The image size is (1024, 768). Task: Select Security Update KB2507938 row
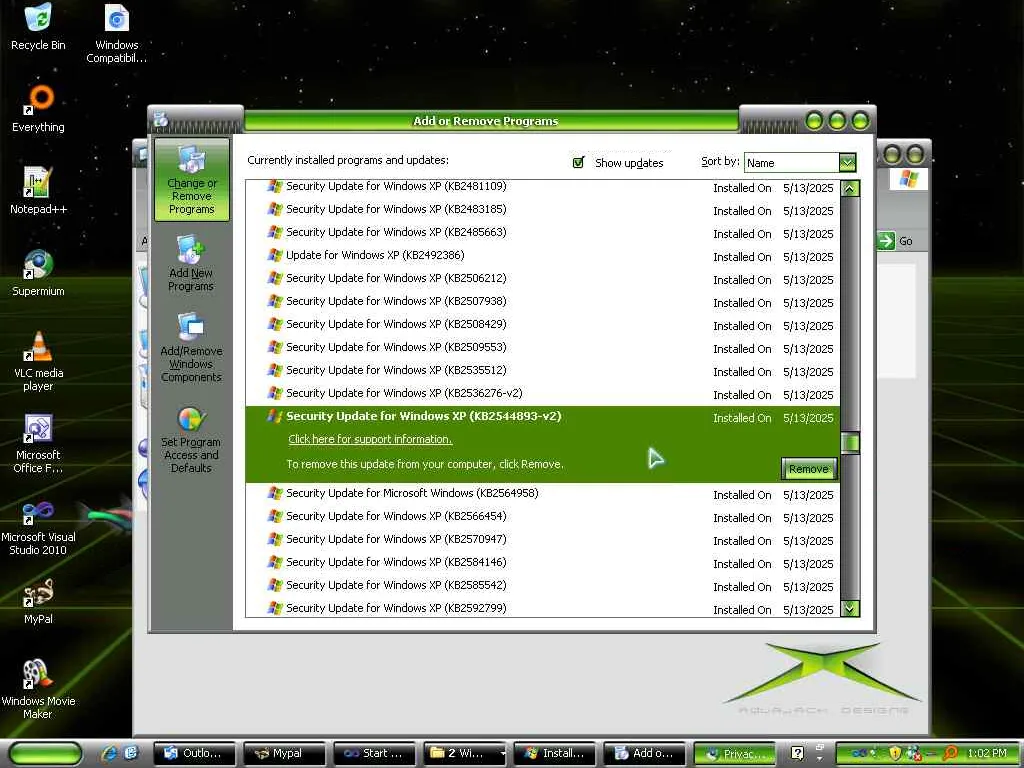(543, 301)
